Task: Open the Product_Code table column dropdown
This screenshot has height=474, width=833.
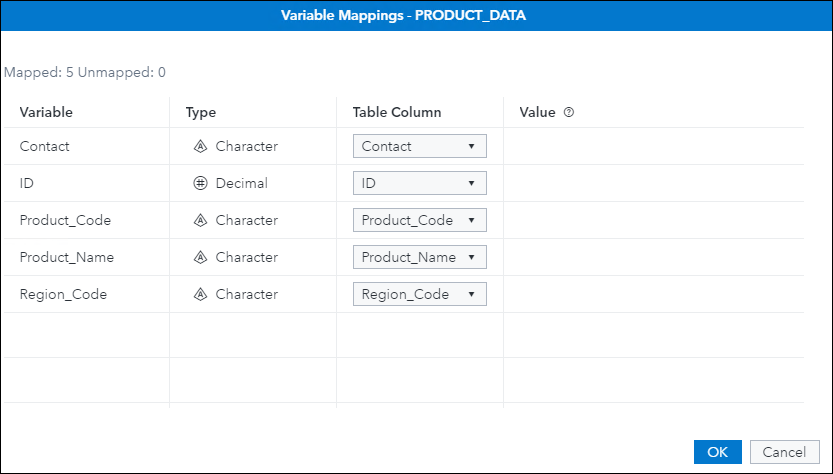Action: pyautogui.click(x=420, y=220)
